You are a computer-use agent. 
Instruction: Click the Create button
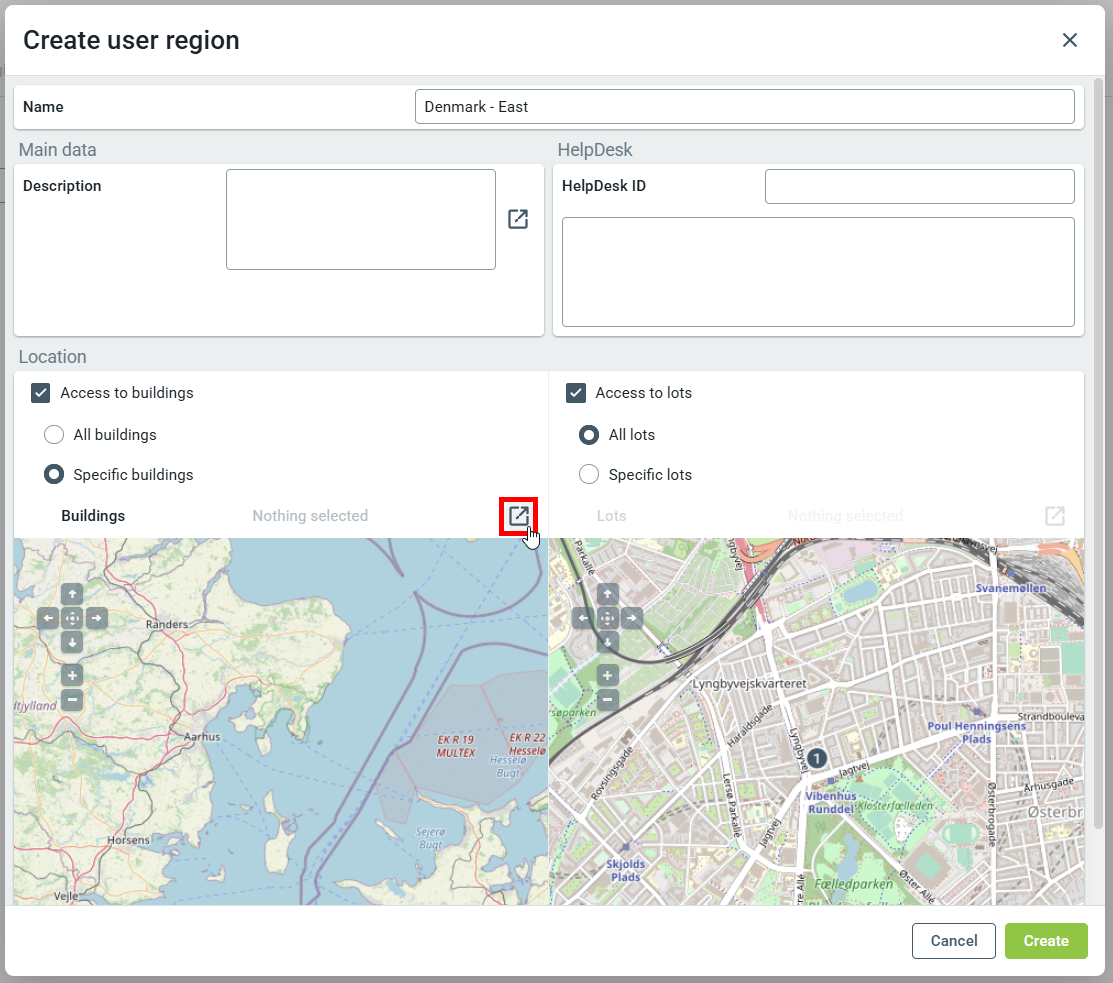[1046, 941]
